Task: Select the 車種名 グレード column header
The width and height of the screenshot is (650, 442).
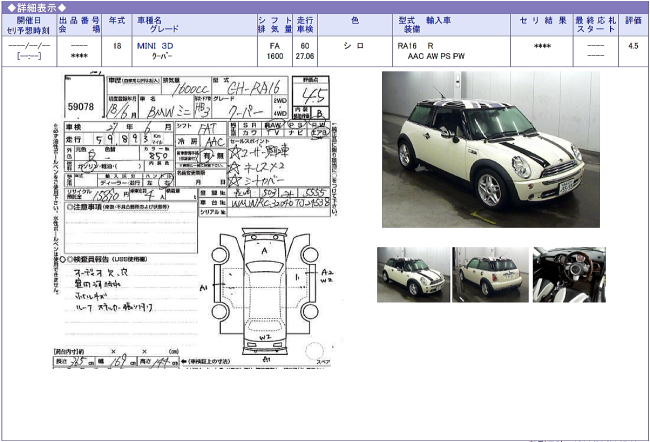Action: (194, 25)
